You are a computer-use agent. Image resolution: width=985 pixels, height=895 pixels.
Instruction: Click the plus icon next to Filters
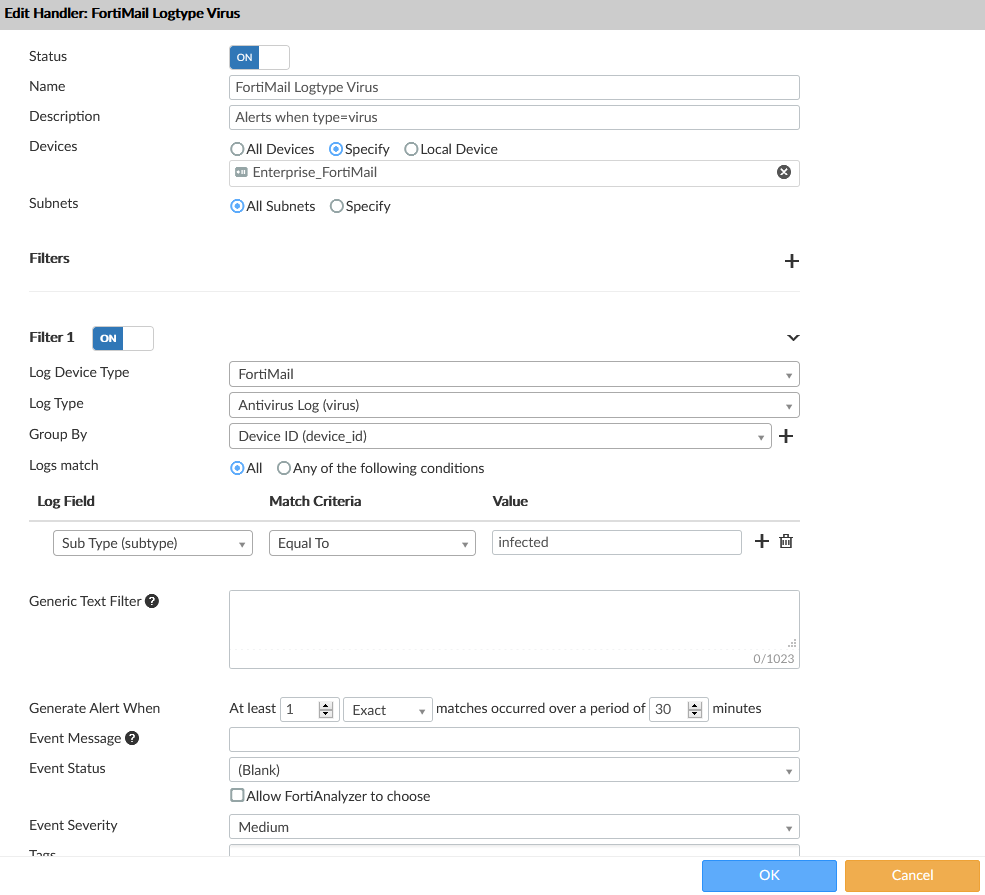[x=791, y=261]
